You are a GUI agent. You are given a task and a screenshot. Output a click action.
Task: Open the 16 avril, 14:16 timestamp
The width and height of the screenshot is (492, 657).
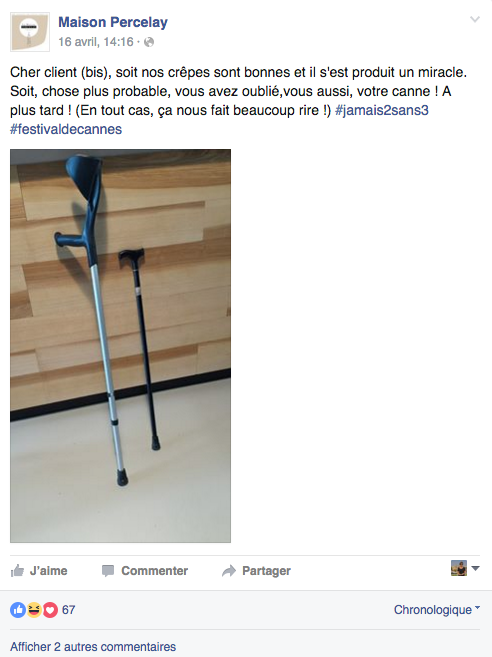click(96, 42)
